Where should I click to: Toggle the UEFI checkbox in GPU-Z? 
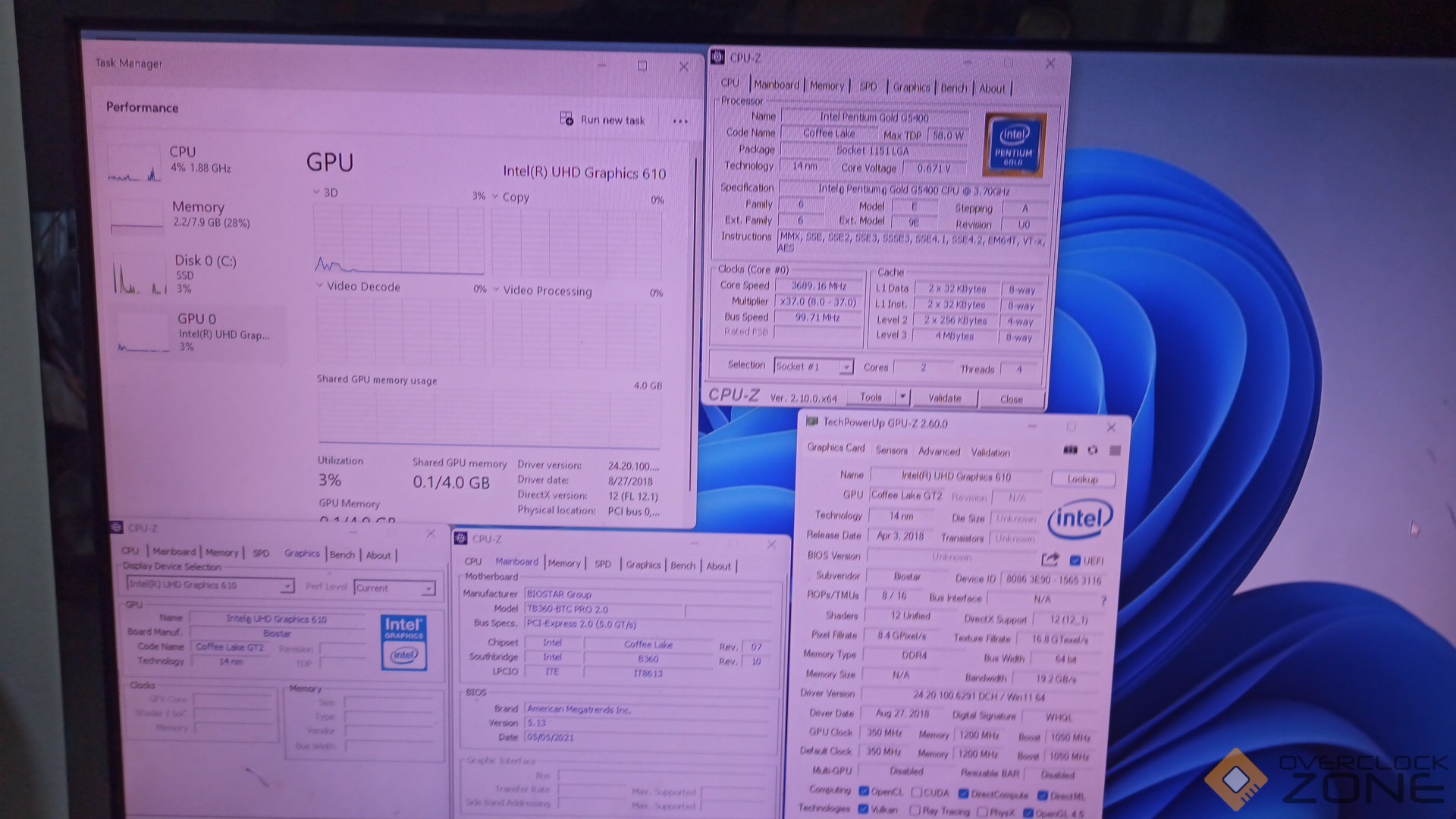(x=1075, y=560)
